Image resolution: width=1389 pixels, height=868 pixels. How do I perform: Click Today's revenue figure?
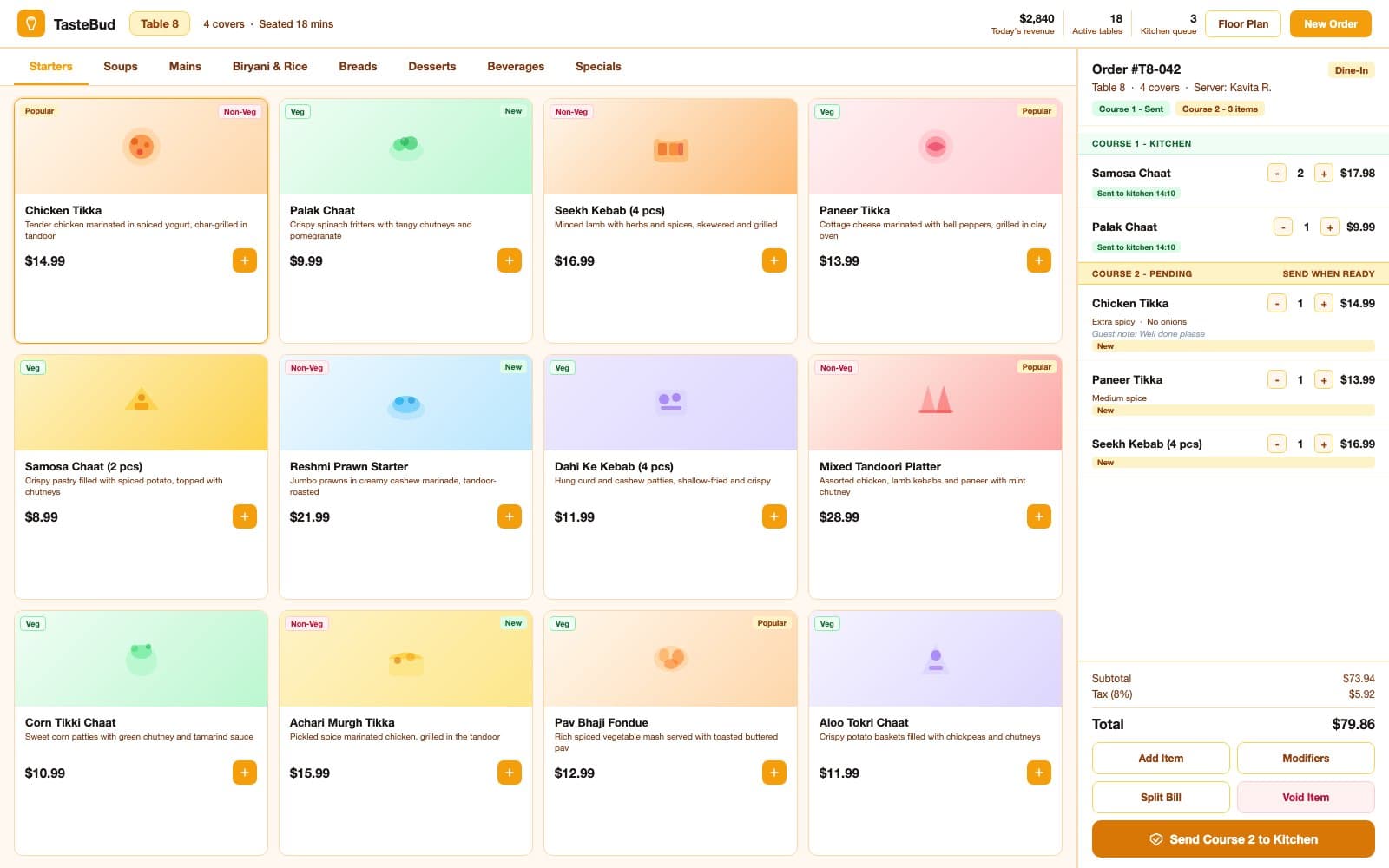pos(1023,24)
